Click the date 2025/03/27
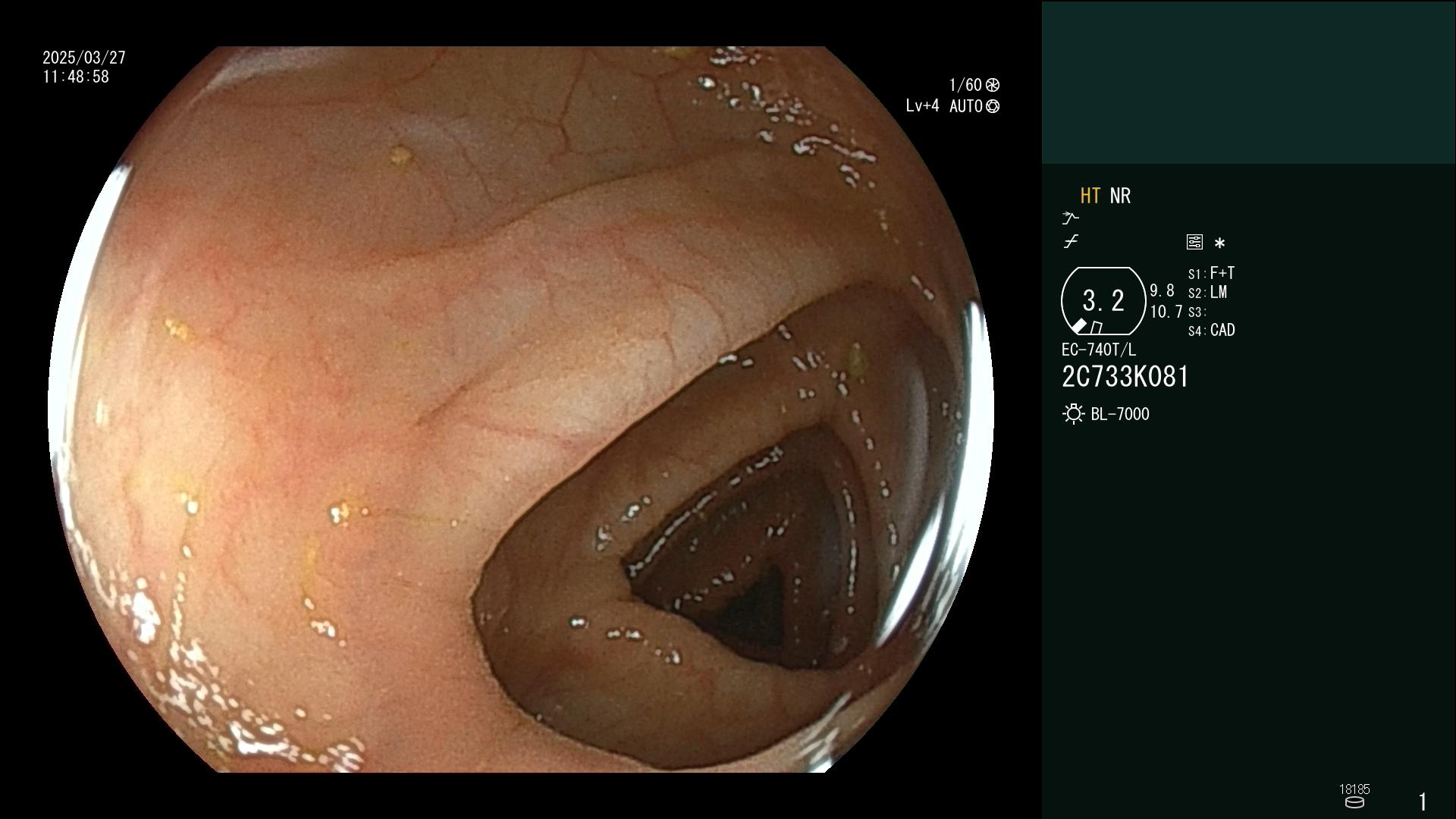 (x=84, y=58)
